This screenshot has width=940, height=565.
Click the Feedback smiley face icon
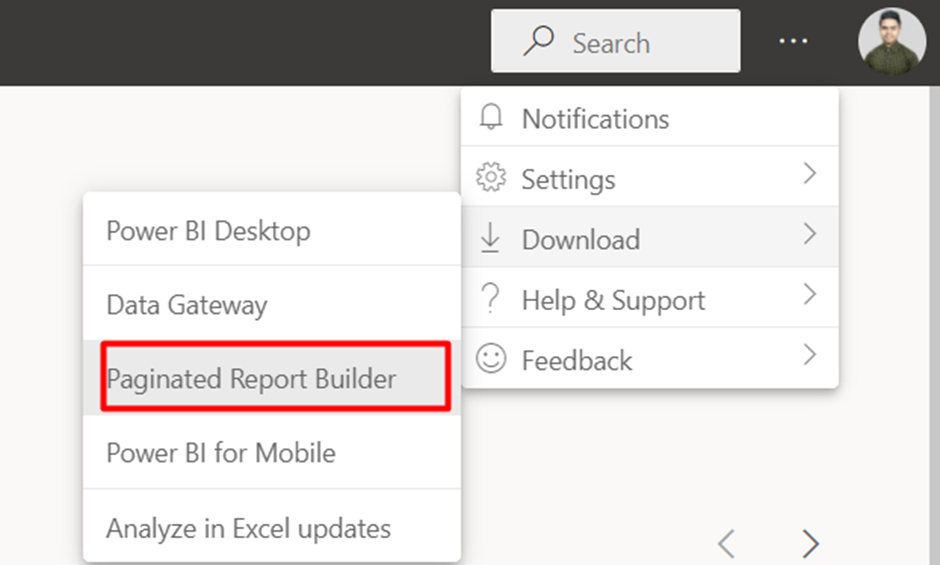point(490,358)
